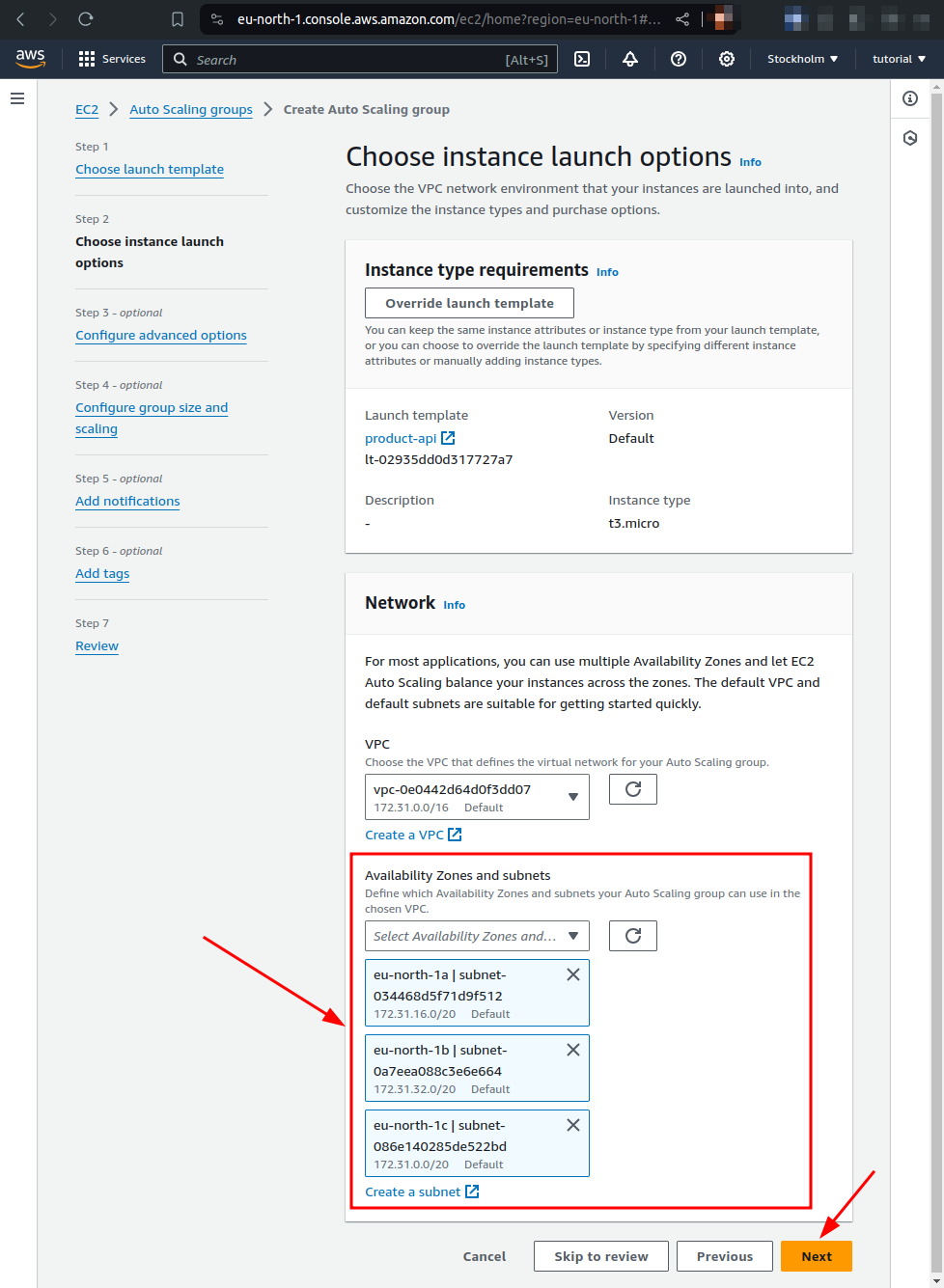944x1288 pixels.
Task: Open the AWS help question mark icon
Action: tap(678, 59)
